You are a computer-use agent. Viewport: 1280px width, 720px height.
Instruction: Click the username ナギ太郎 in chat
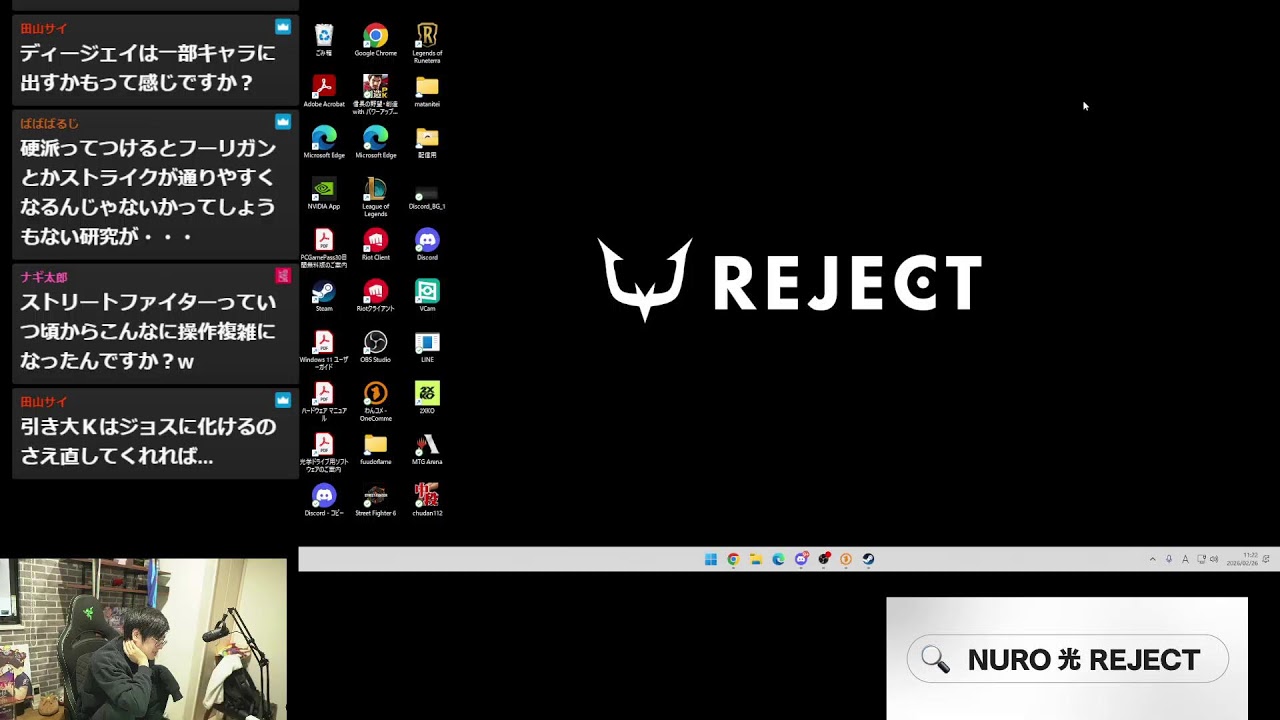[x=44, y=277]
